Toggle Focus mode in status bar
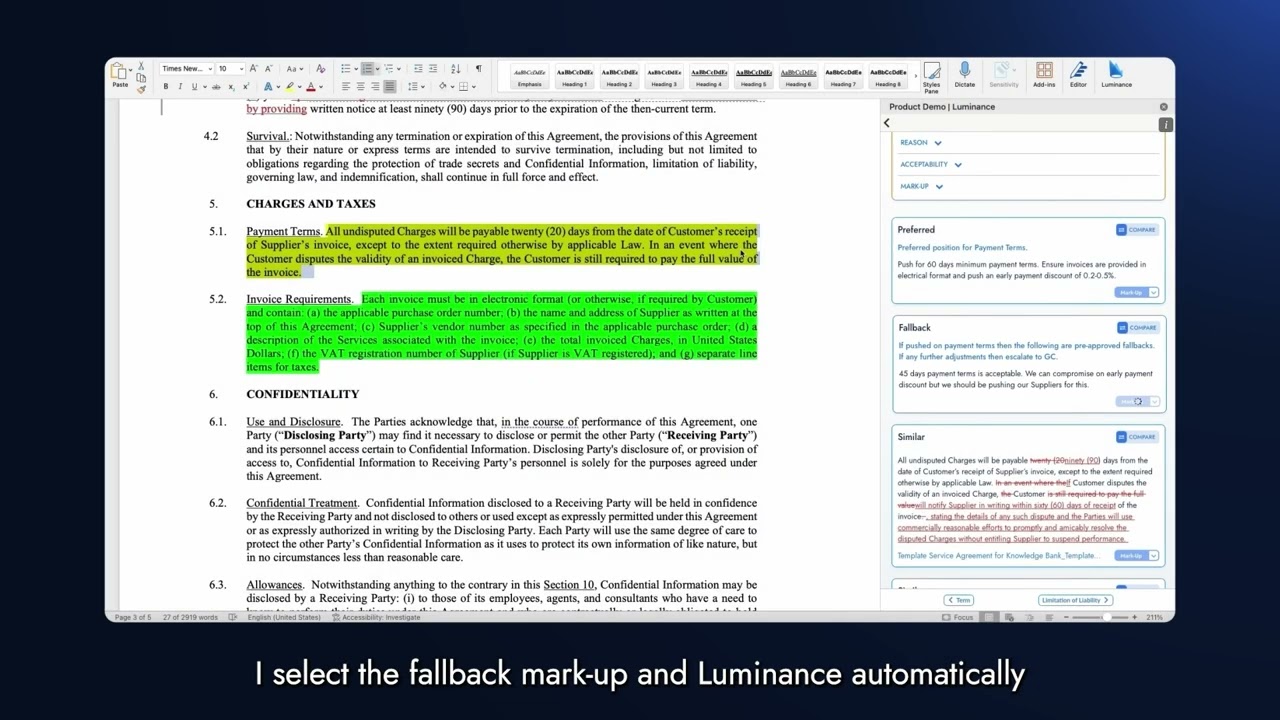 957,617
